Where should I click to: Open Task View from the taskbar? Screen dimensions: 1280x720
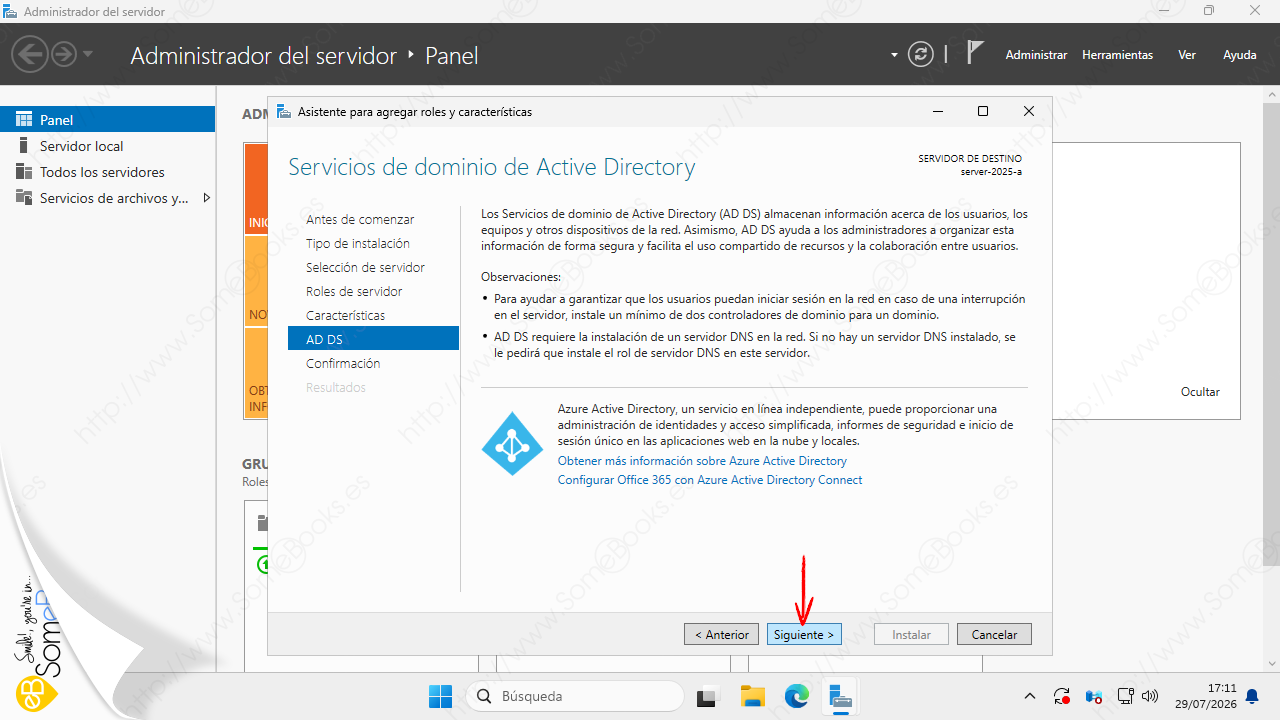click(708, 696)
